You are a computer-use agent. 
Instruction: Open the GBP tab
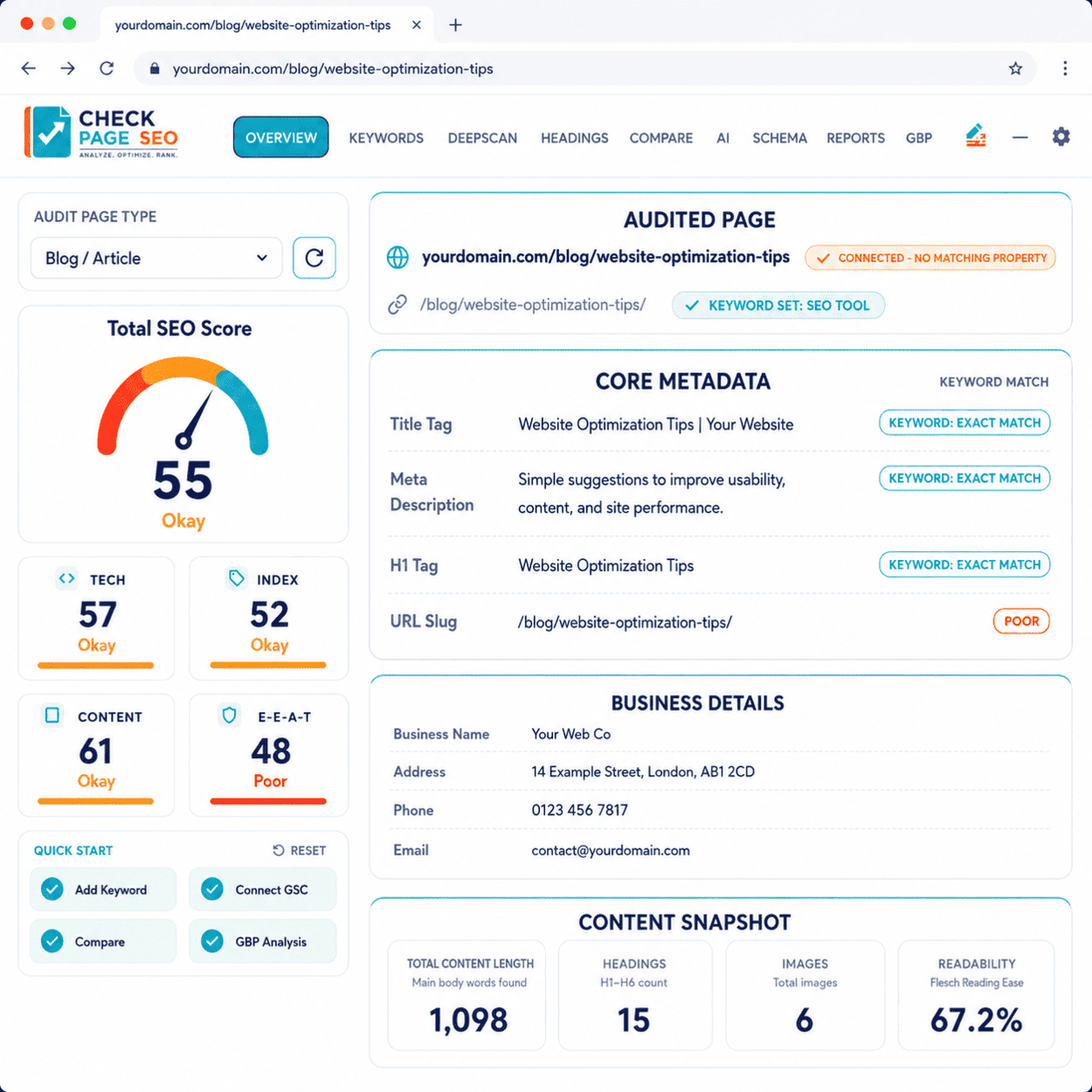pyautogui.click(x=919, y=138)
